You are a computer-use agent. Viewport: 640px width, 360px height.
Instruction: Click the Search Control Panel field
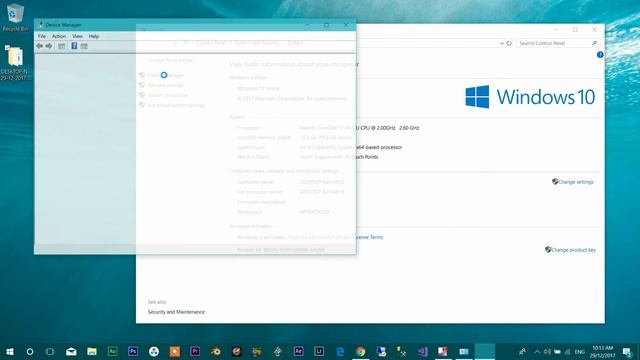coord(558,43)
